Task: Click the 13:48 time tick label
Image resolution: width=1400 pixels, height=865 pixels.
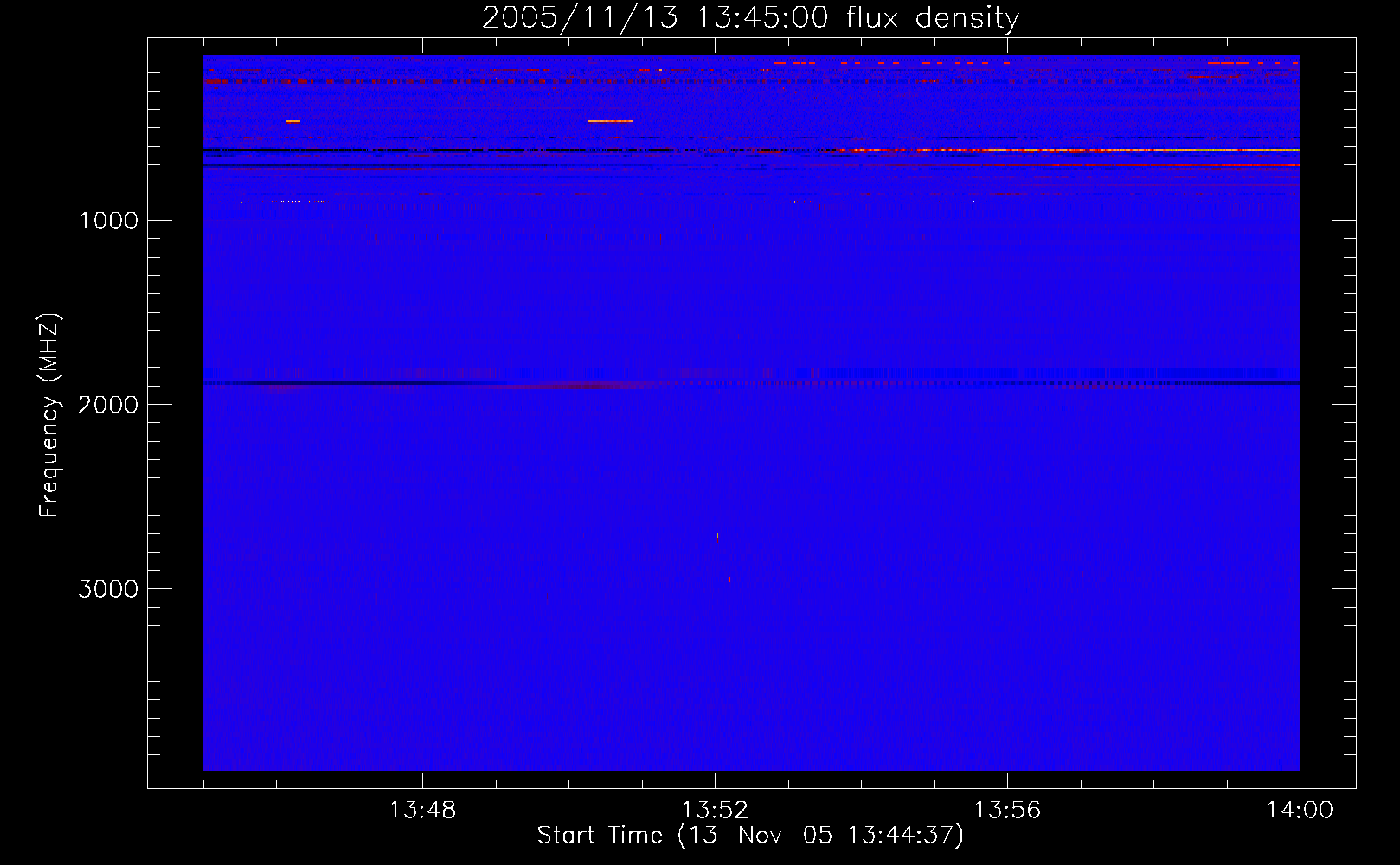Action: (x=422, y=811)
